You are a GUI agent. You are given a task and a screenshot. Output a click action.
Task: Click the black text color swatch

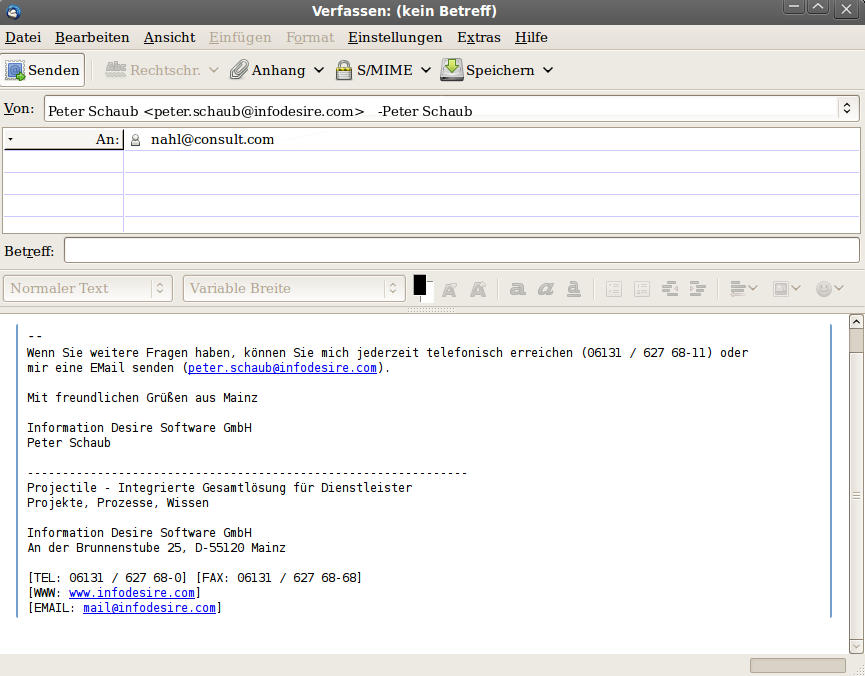[x=420, y=285]
